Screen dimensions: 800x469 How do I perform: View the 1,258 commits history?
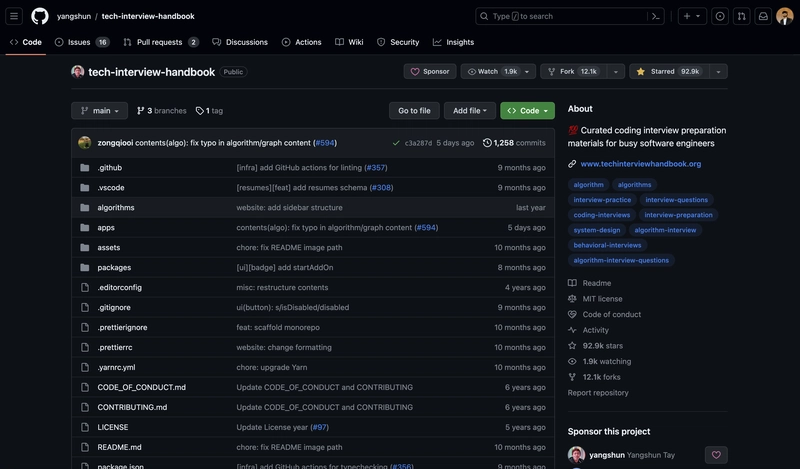(514, 143)
